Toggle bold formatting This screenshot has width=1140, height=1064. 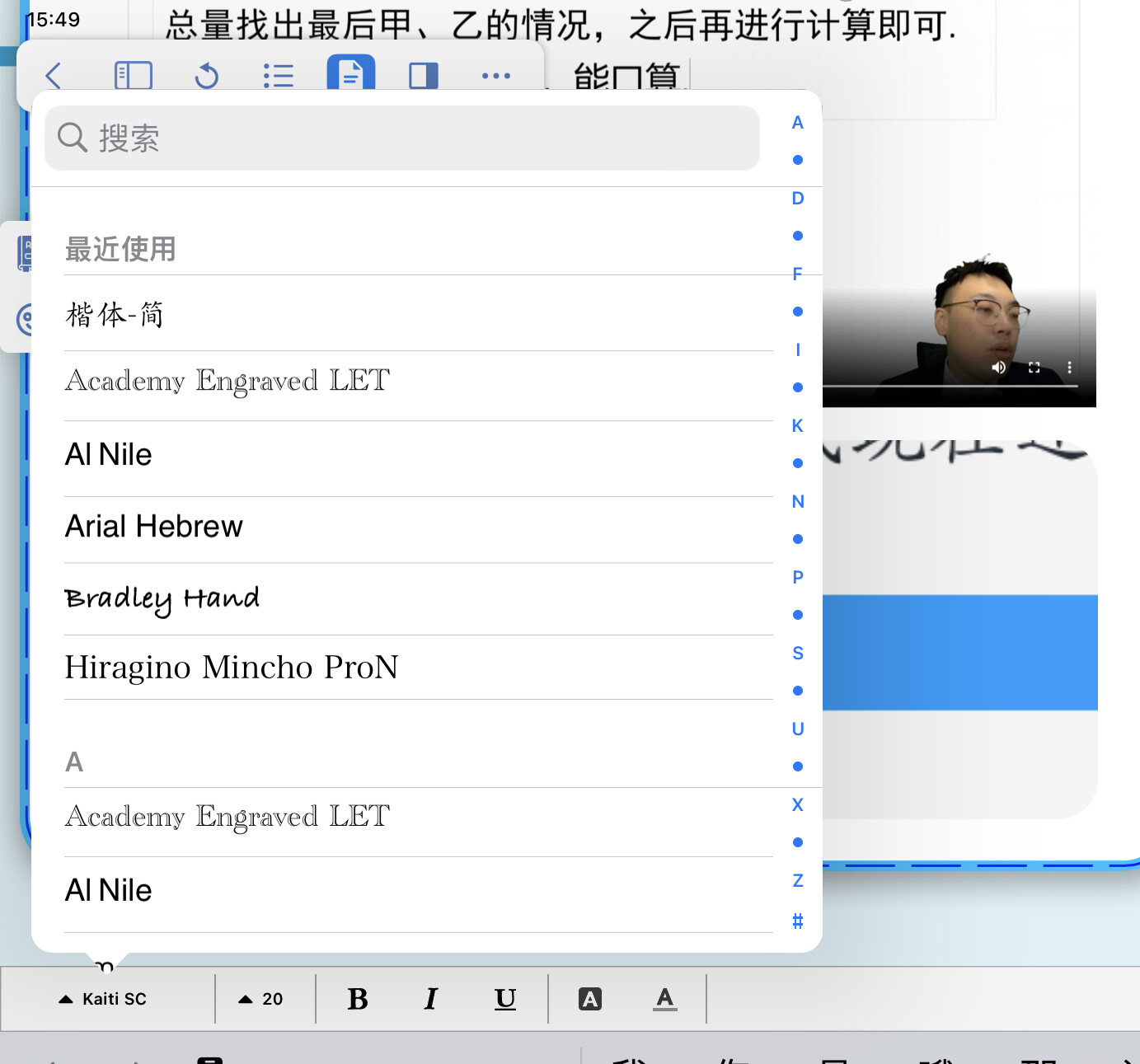point(358,999)
